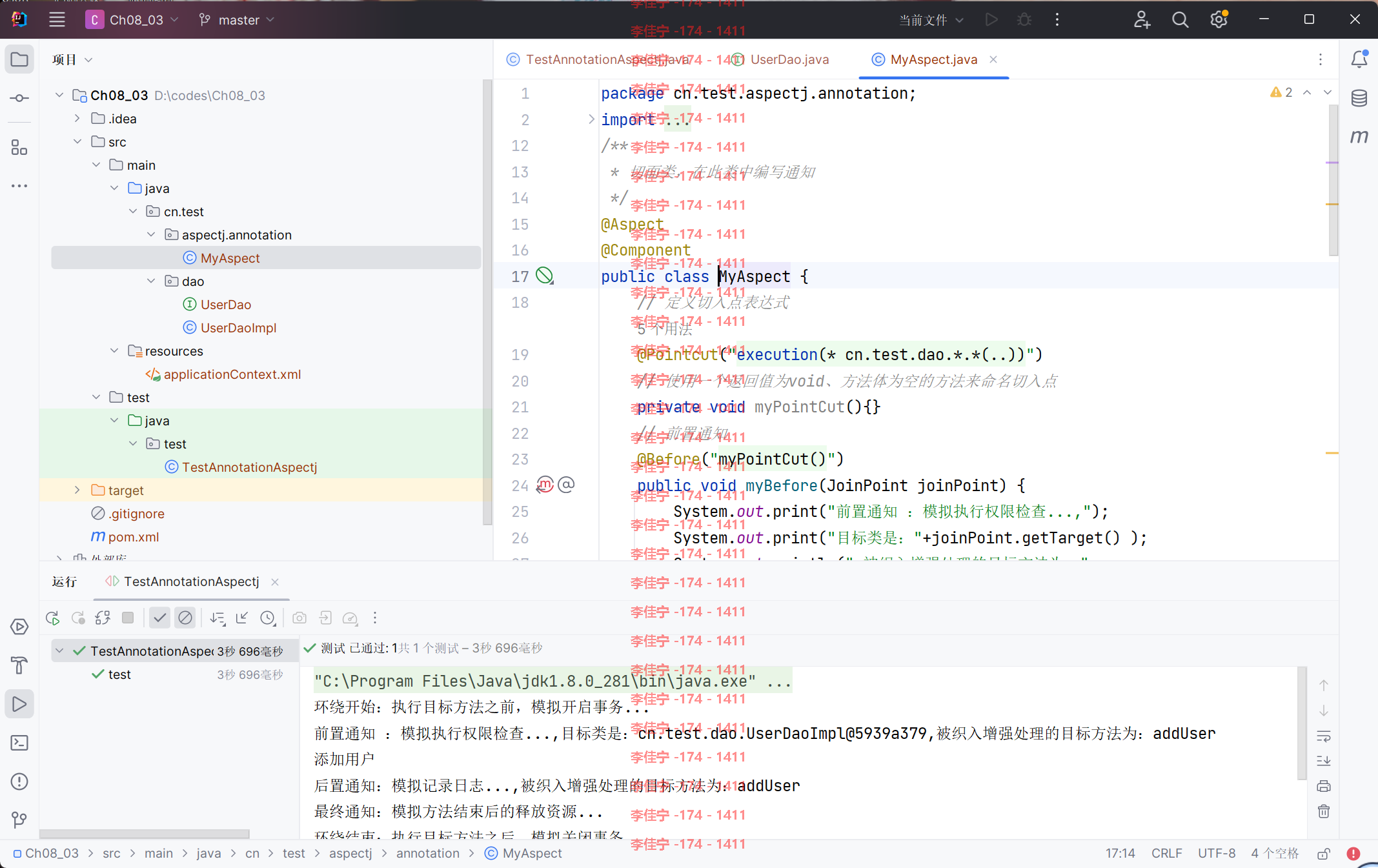Open more test runner options
The height and width of the screenshot is (868, 1378).
375,618
